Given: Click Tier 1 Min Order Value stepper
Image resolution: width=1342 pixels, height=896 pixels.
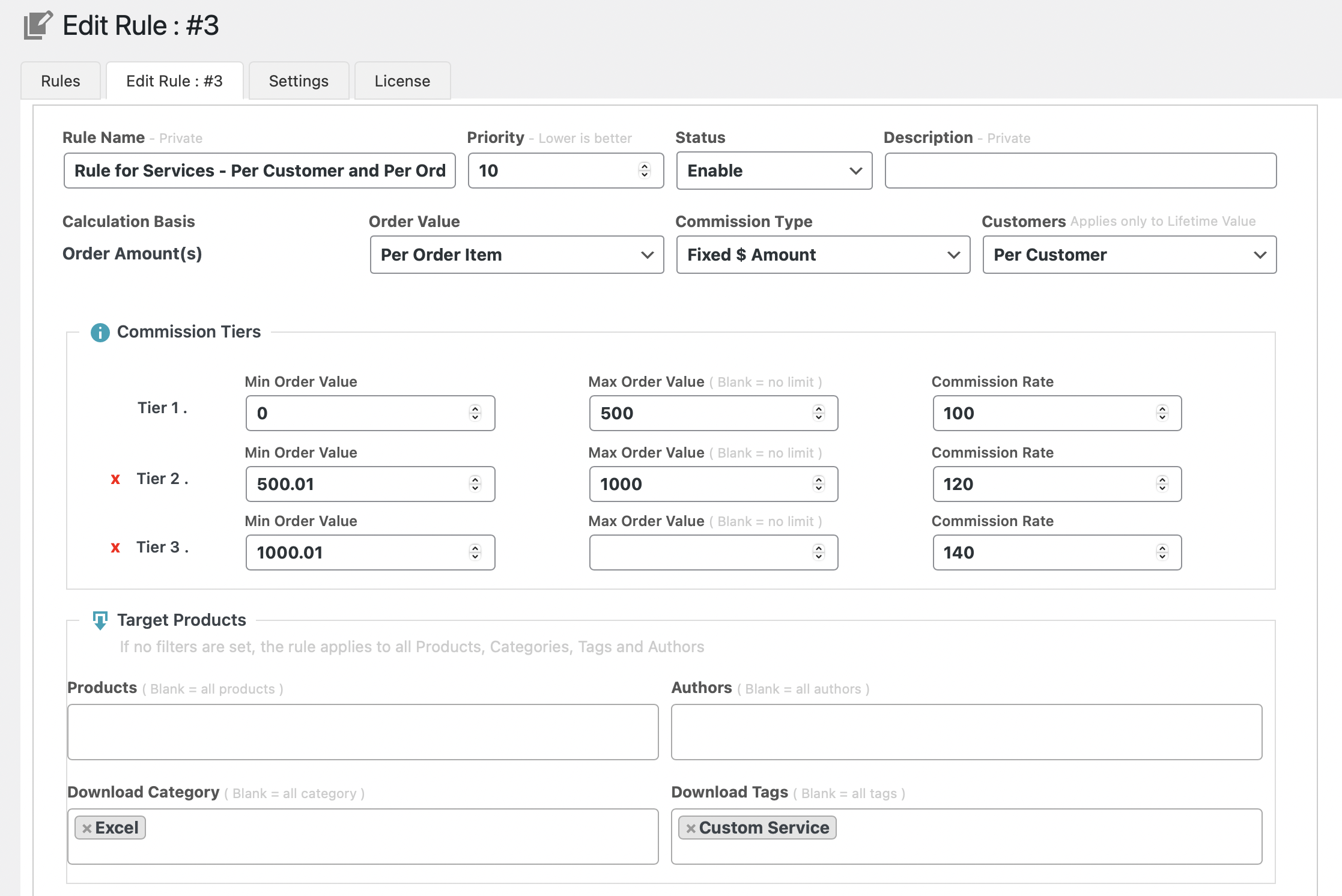Looking at the screenshot, I should point(475,413).
